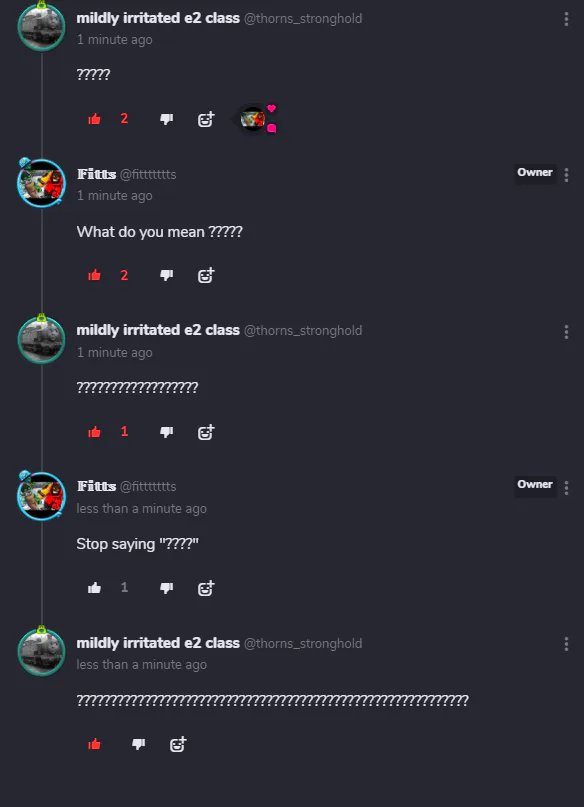Add reaction to the first "?????" comment
Screen dimensions: 584x807
[x=206, y=119]
